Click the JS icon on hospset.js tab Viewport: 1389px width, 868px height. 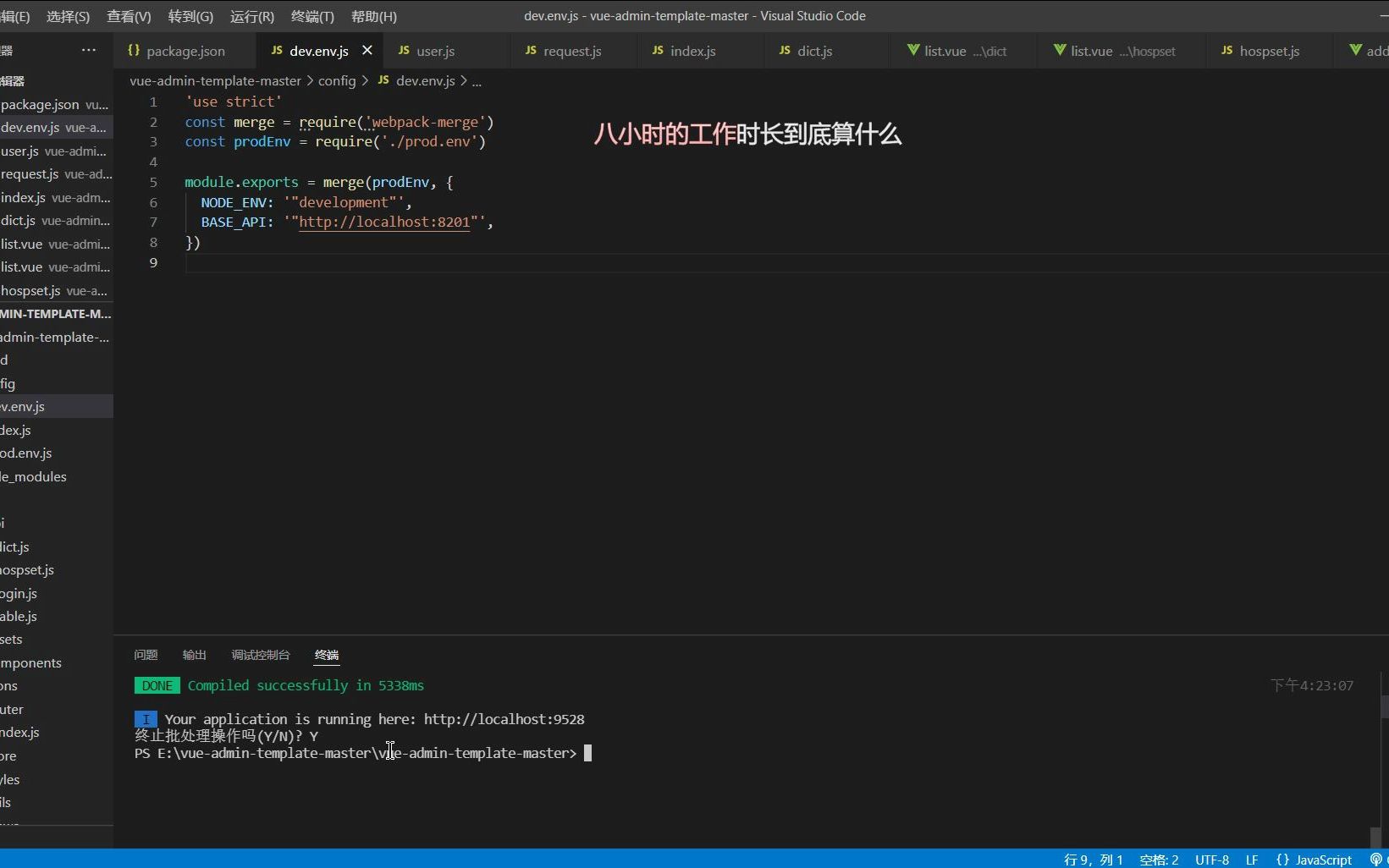pyautogui.click(x=1227, y=51)
